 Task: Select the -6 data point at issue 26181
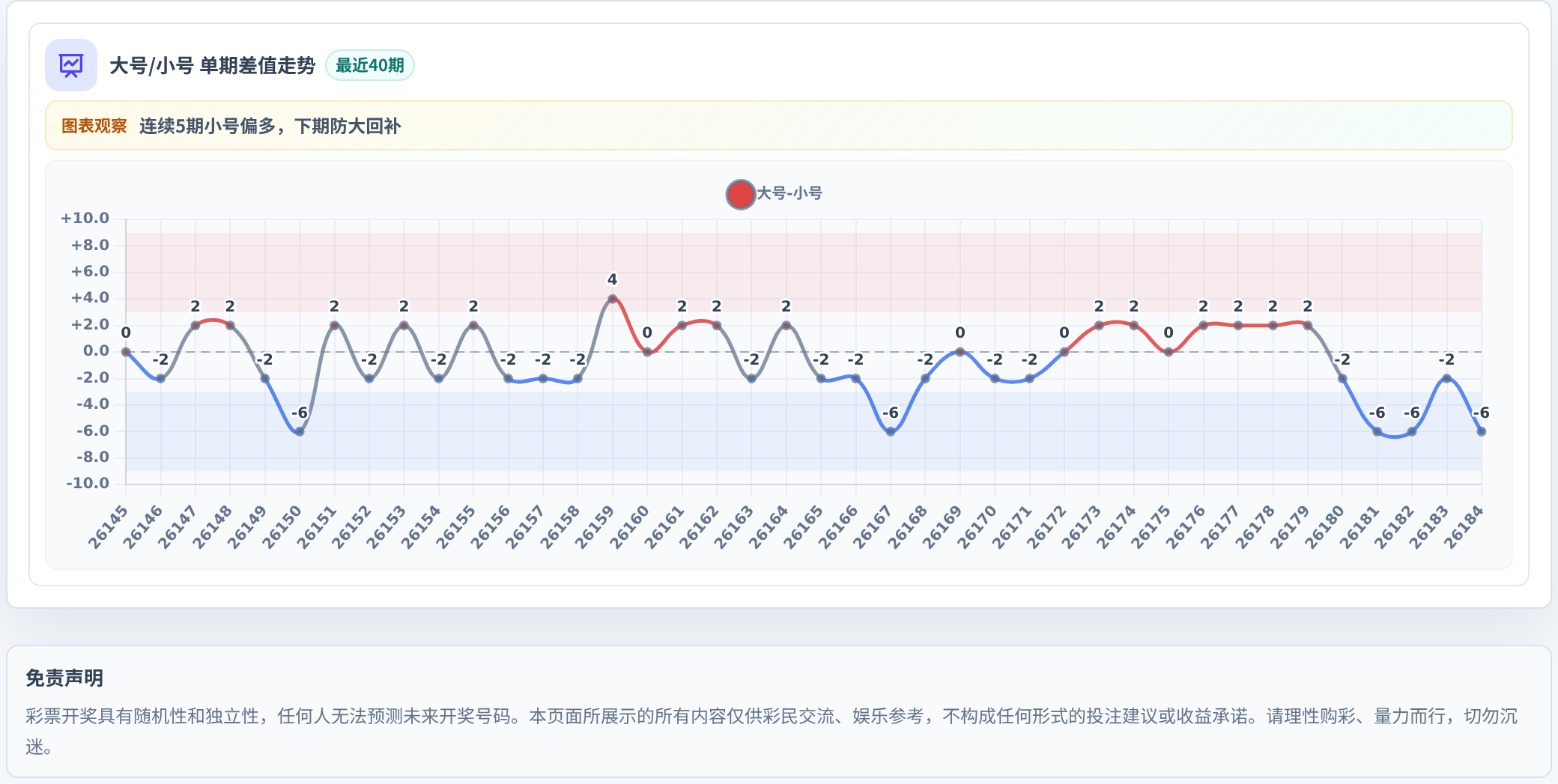[1377, 431]
